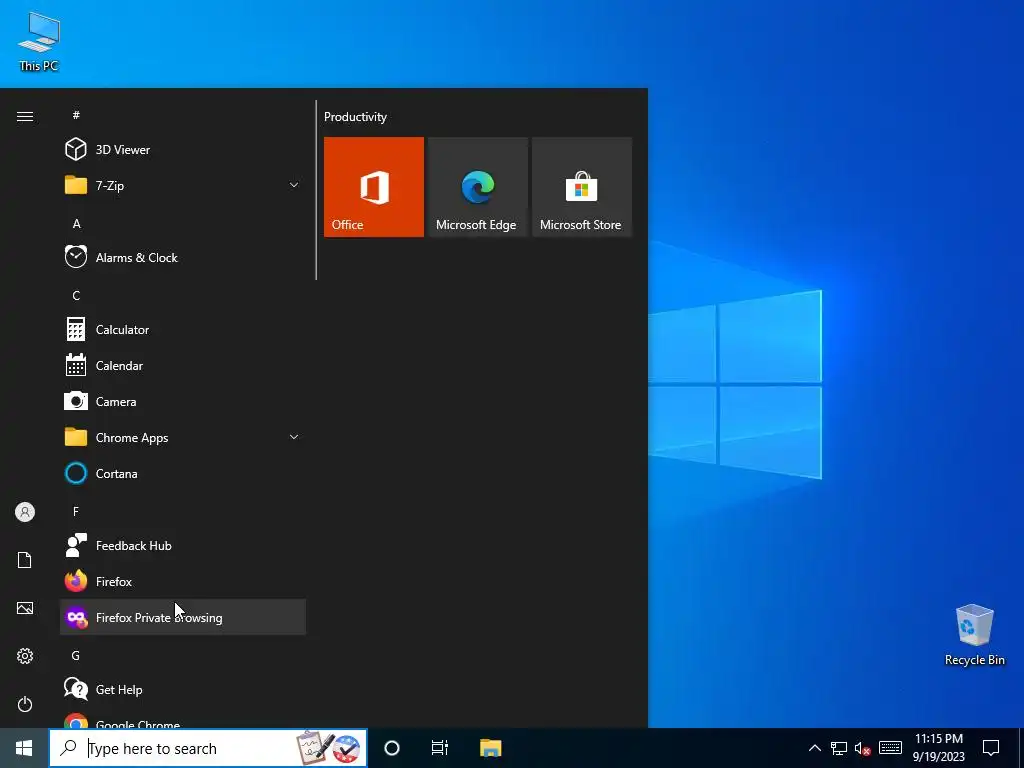This screenshot has width=1024, height=768.
Task: Click the muted volume tray icon
Action: click(863, 748)
